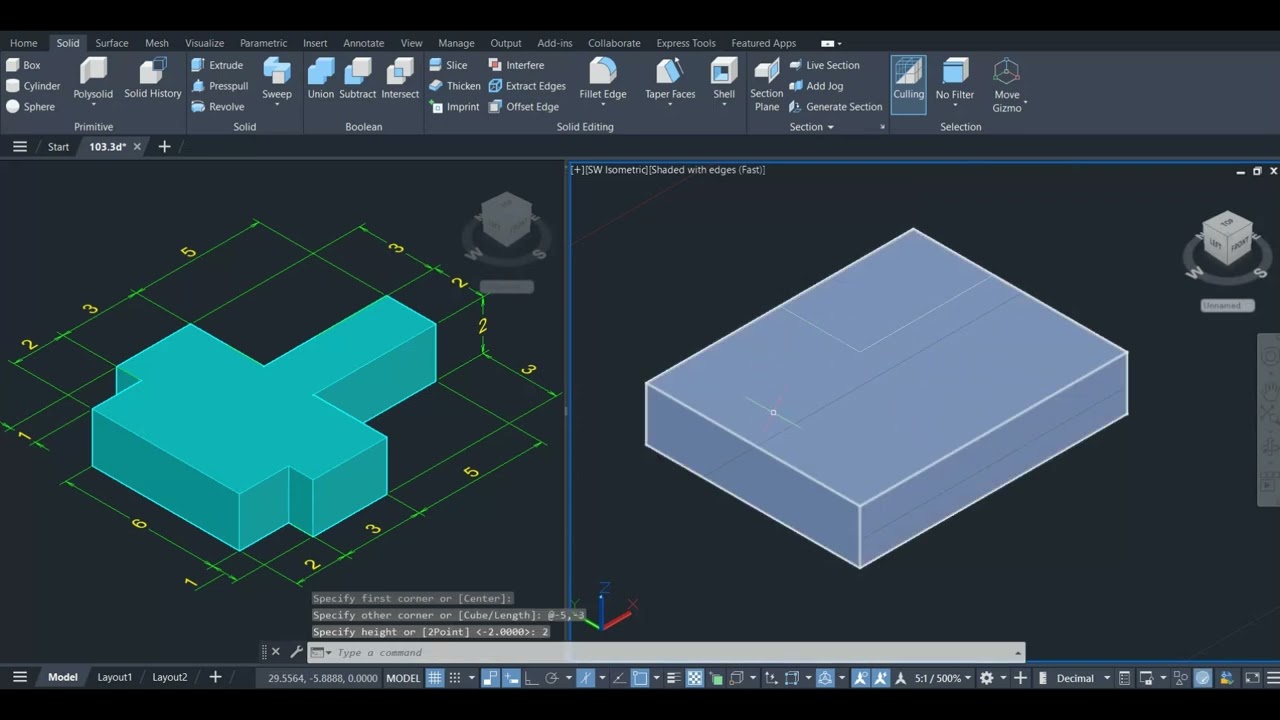
Task: Expand the Section panel dropdown
Action: tap(811, 127)
